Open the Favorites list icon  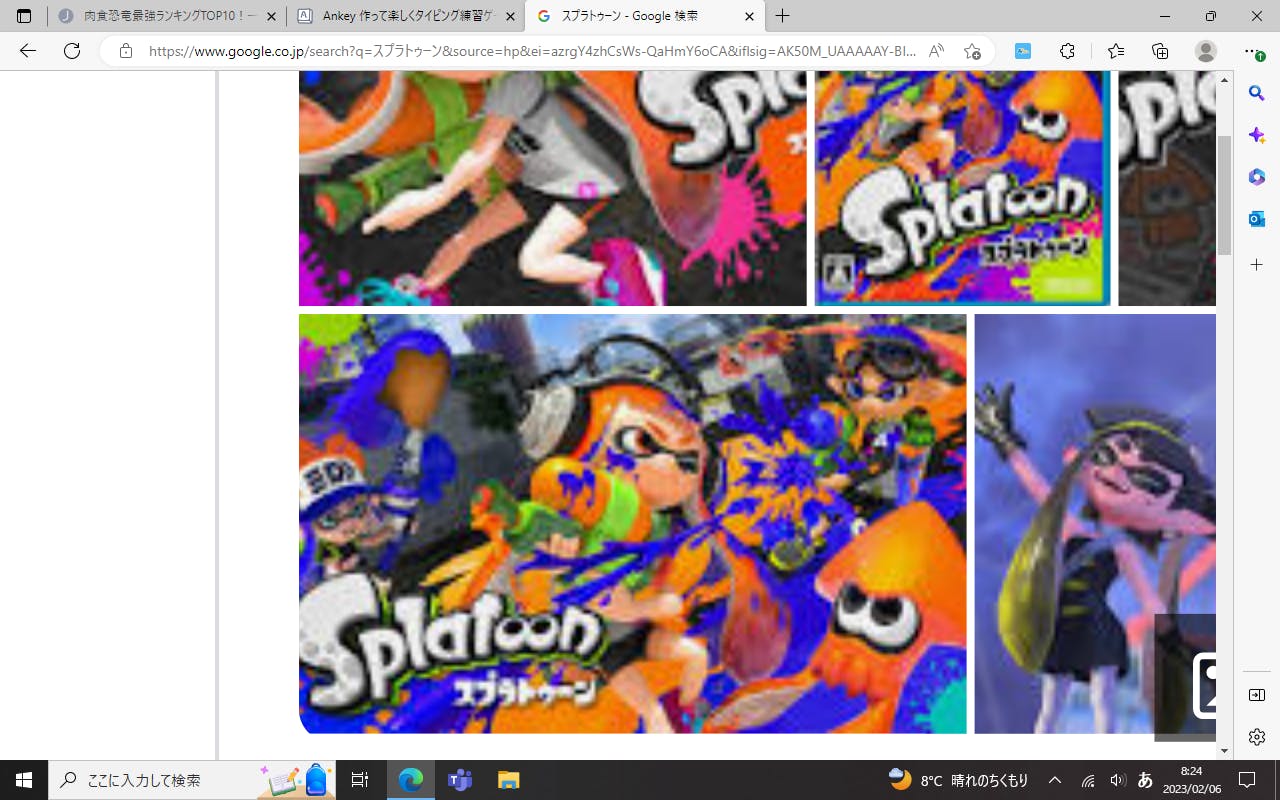pos(1116,51)
